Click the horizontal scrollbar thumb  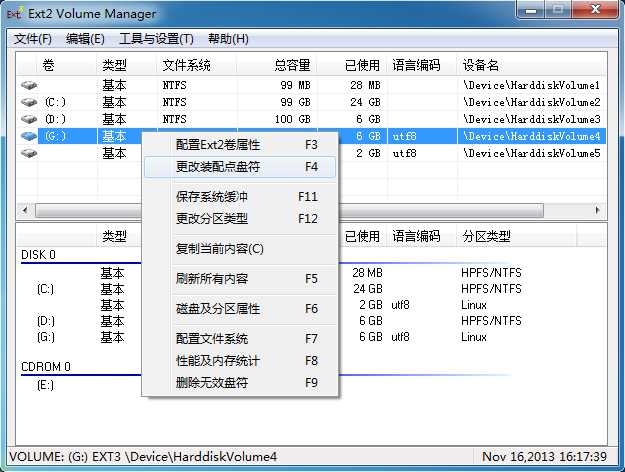(x=289, y=210)
